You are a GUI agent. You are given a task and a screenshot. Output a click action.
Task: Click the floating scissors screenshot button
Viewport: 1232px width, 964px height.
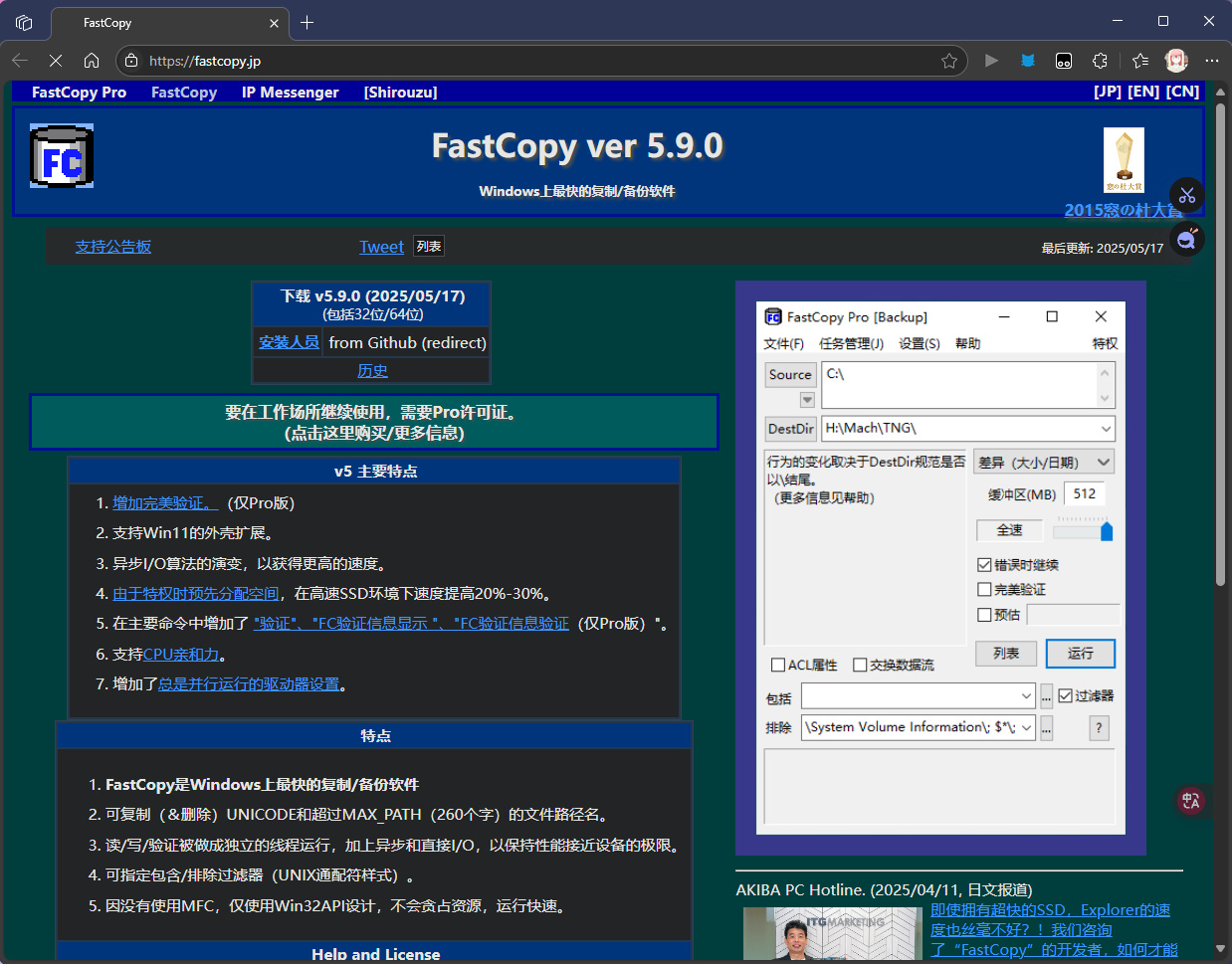(1187, 195)
